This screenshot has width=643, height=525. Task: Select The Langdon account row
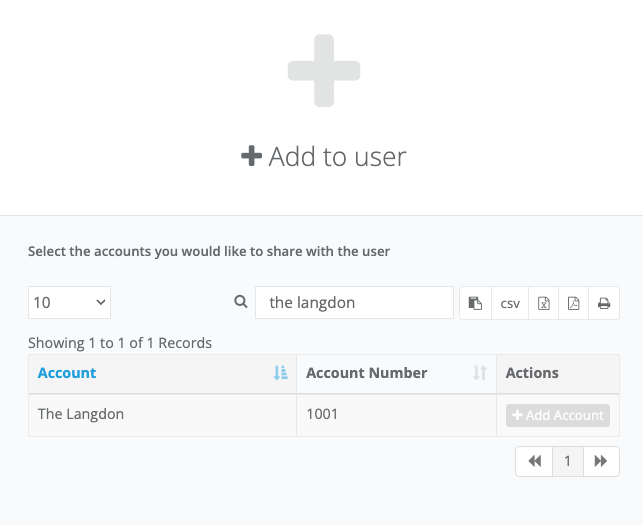(81, 414)
